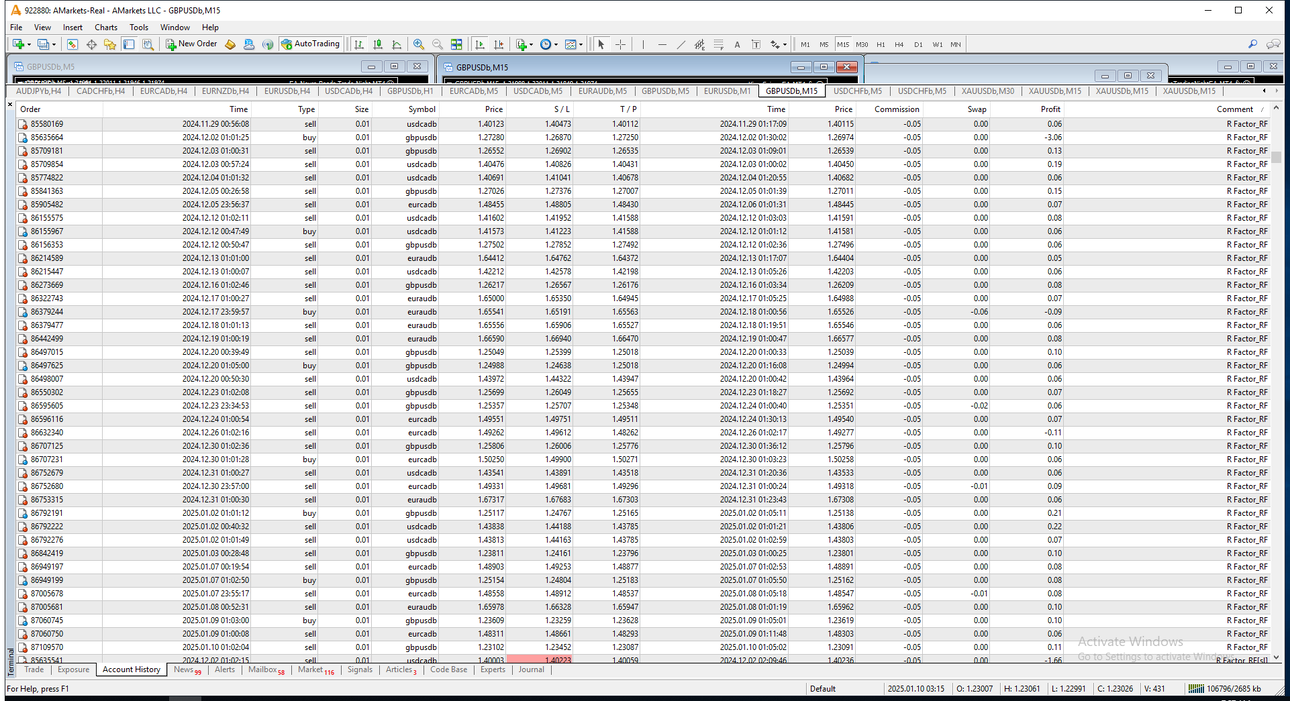
Task: Select the arrow cursor tool
Action: point(601,44)
